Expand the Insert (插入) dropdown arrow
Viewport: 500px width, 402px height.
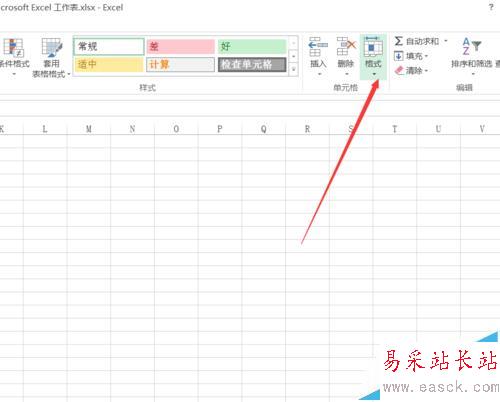pyautogui.click(x=319, y=74)
